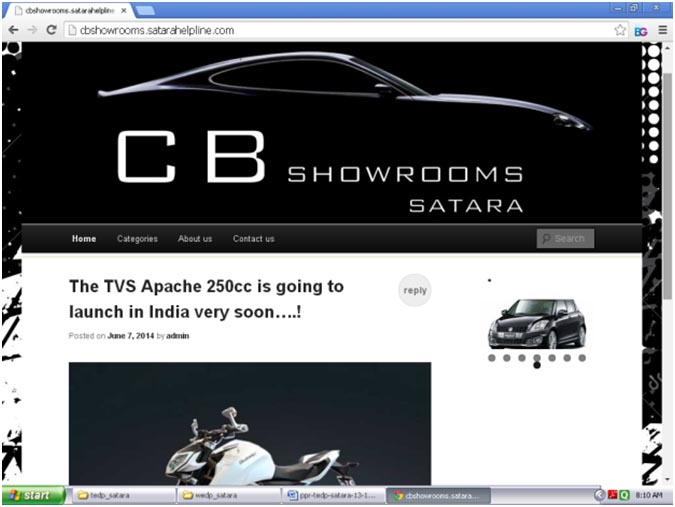This screenshot has width=675, height=507.
Task: Open the Chrome menu hamburger icon
Action: click(661, 30)
